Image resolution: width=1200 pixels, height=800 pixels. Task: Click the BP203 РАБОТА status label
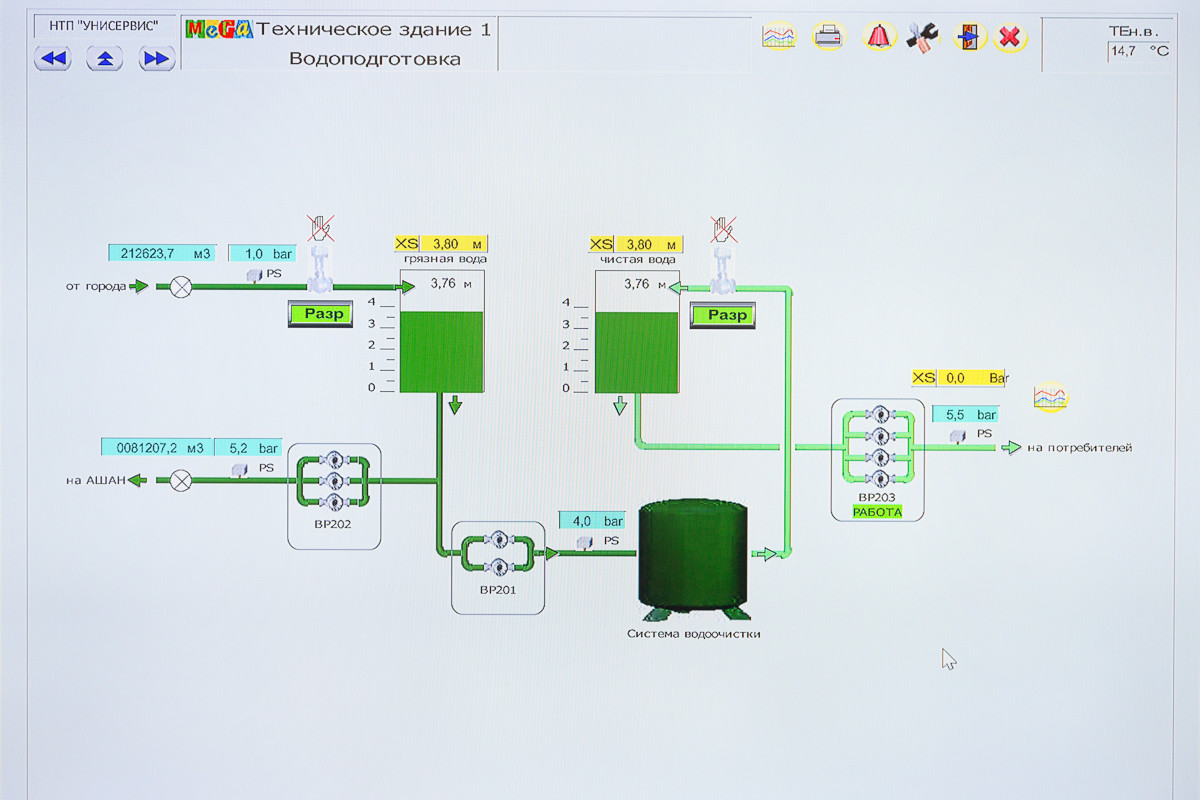(877, 512)
